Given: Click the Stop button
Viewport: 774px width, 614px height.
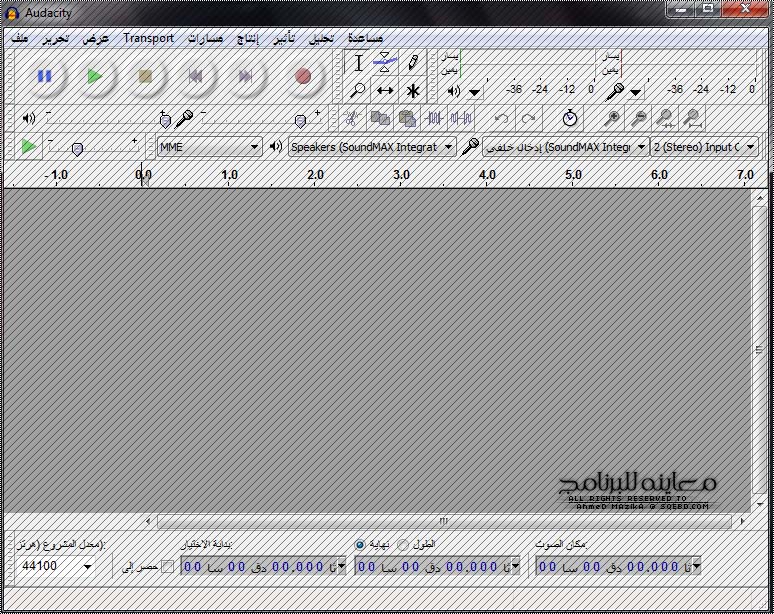Looking at the screenshot, I should (146, 76).
